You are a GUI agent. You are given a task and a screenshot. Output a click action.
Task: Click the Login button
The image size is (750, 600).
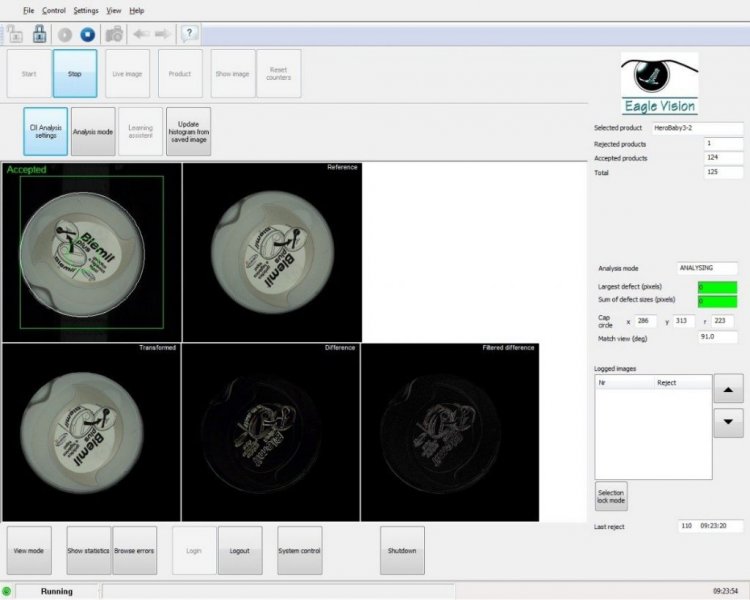[x=194, y=551]
